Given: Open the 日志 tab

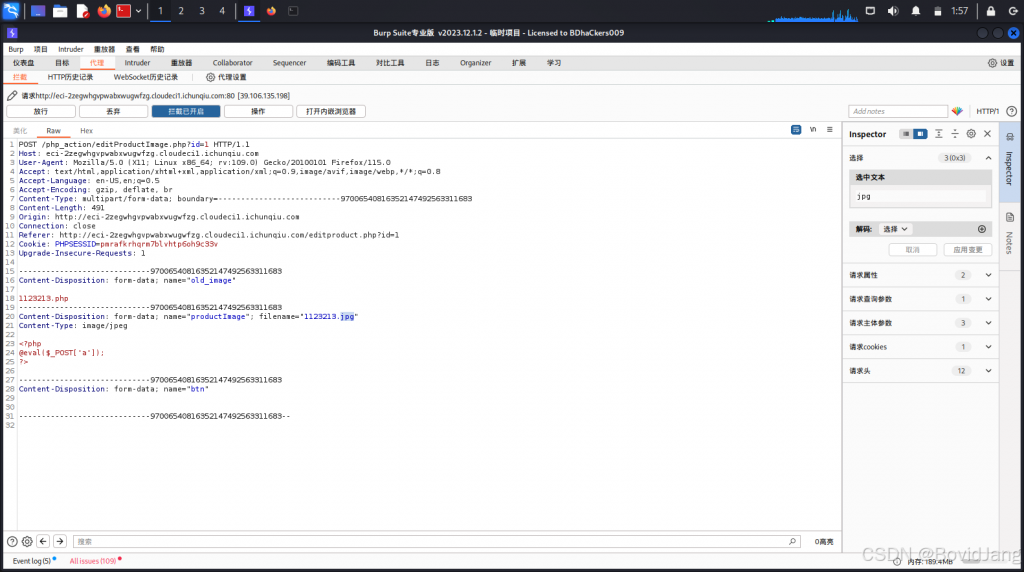Looking at the screenshot, I should (x=432, y=63).
